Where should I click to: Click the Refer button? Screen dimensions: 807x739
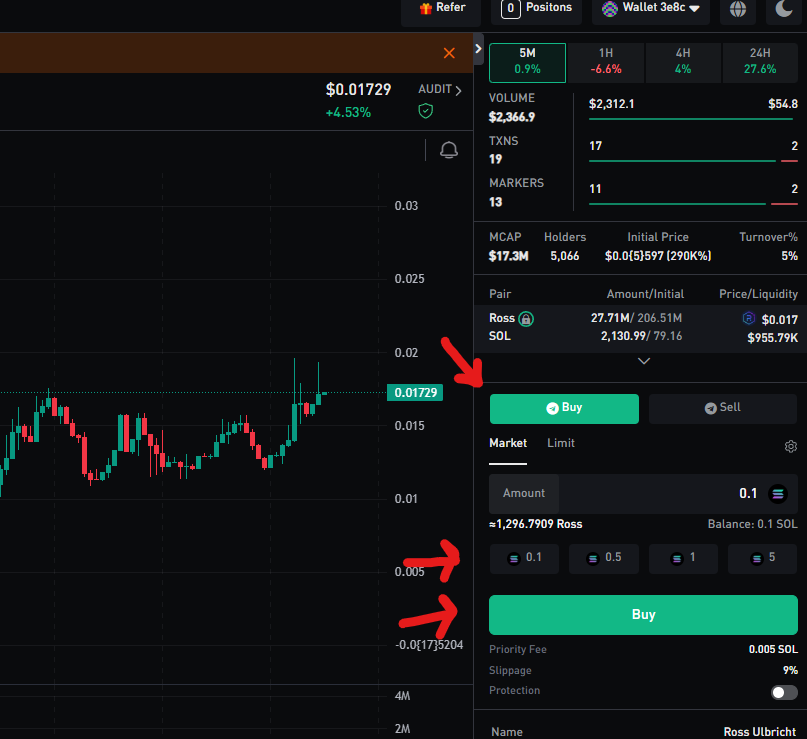click(x=441, y=9)
